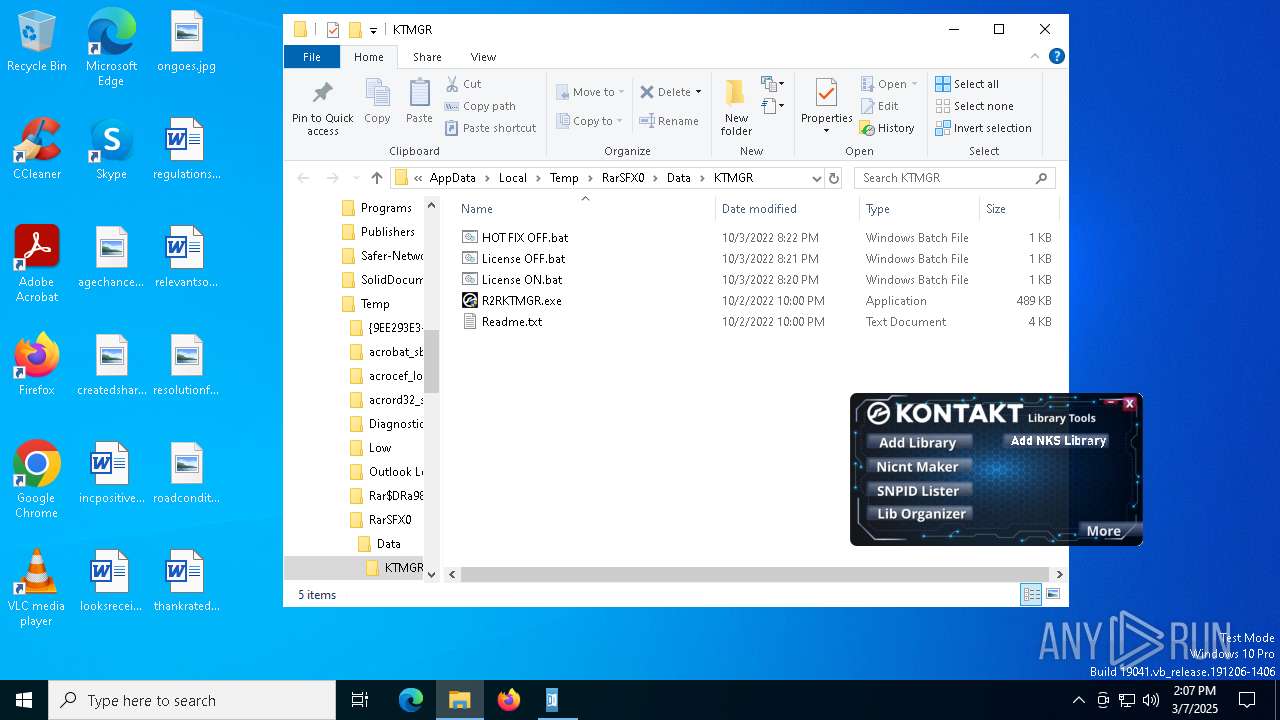Select Temp folder in navigation tree
This screenshot has height=720, width=1280.
tap(376, 304)
